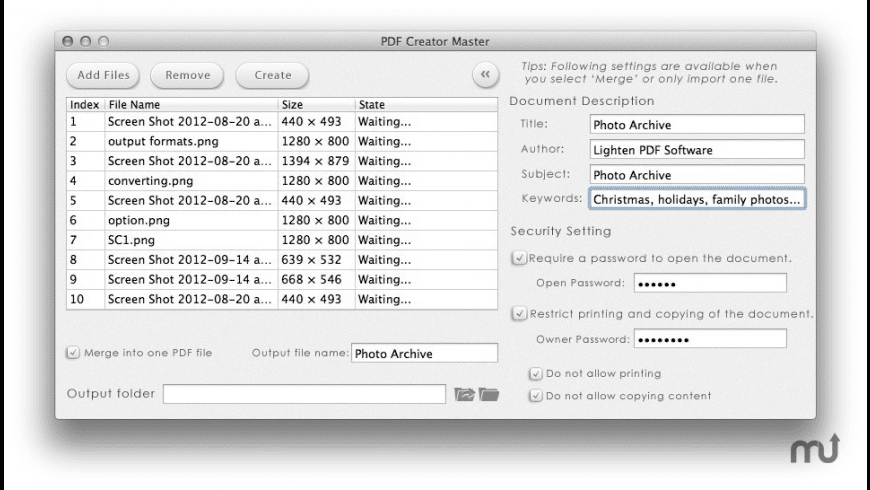870x490 pixels.
Task: Sort by File Name column header
Action: tap(191, 104)
